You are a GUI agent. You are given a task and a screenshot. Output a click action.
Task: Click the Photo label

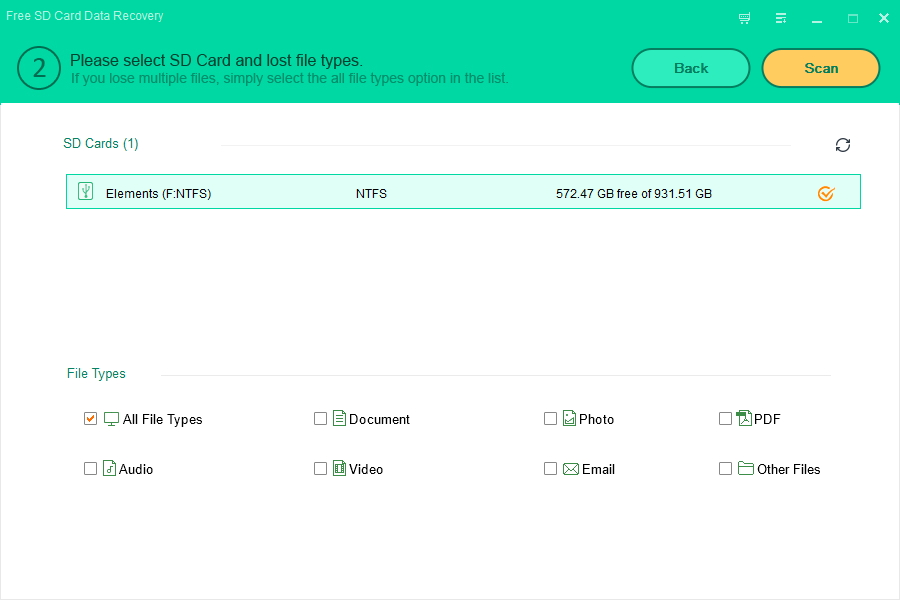coord(596,419)
